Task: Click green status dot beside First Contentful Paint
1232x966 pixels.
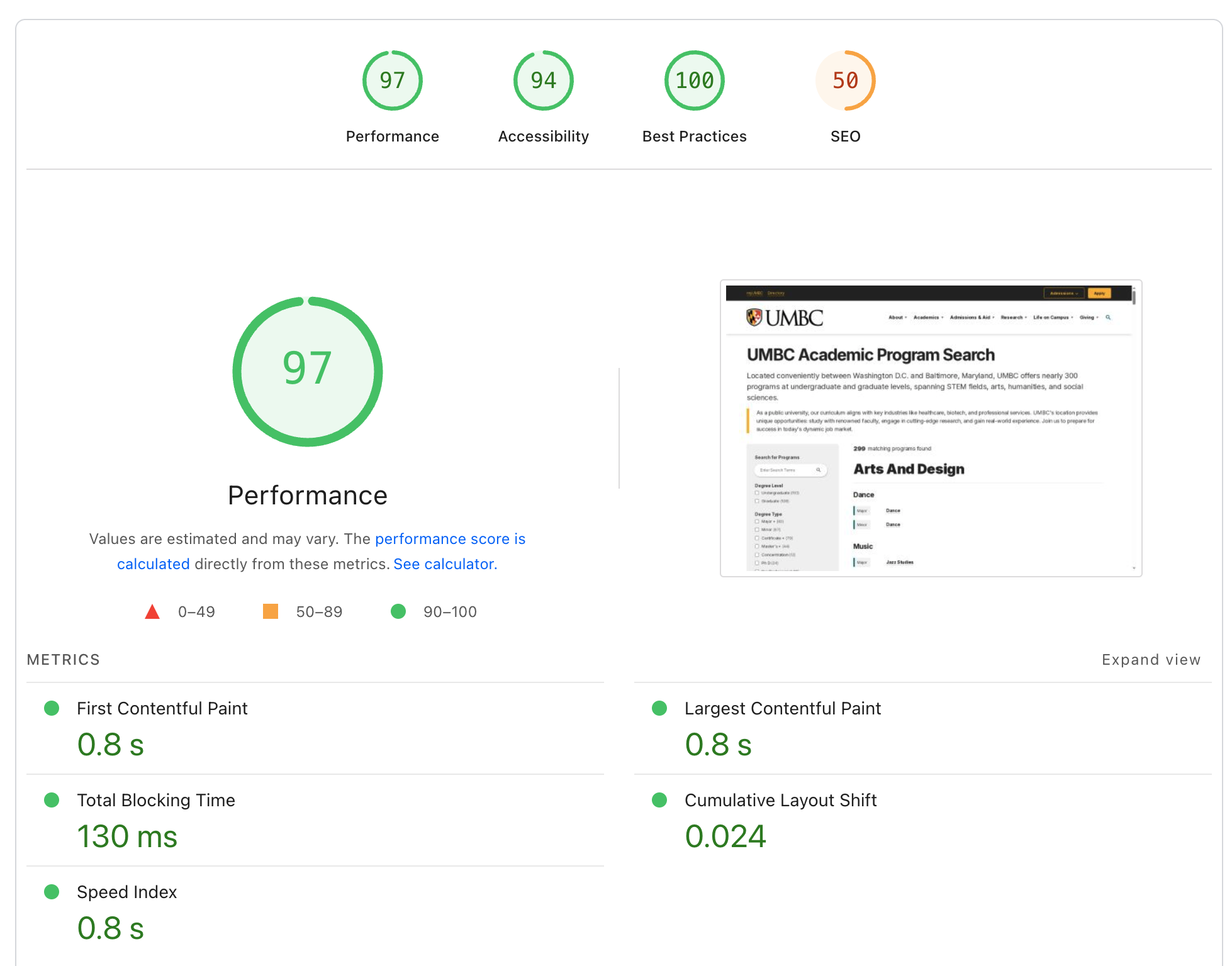Action: coord(52,708)
